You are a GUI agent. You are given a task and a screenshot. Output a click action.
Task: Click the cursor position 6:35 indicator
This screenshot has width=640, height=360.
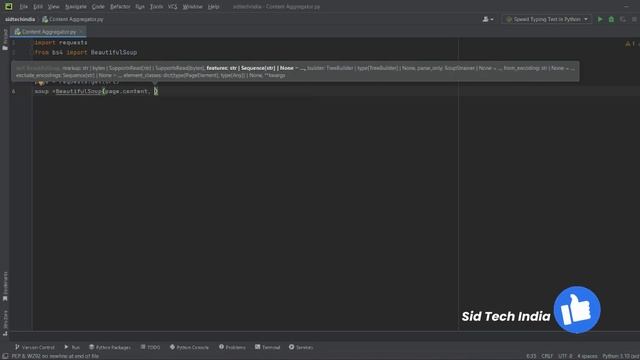(x=531, y=356)
